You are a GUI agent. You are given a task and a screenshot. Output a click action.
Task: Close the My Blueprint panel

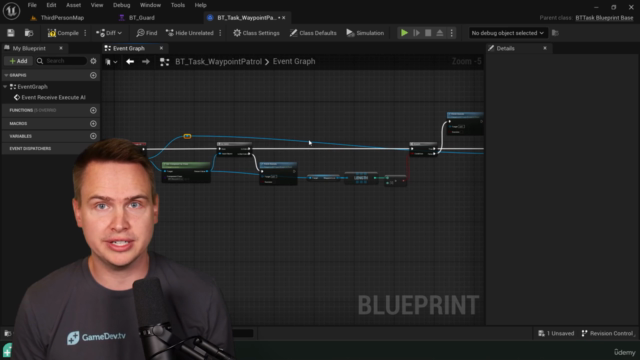tap(61, 48)
